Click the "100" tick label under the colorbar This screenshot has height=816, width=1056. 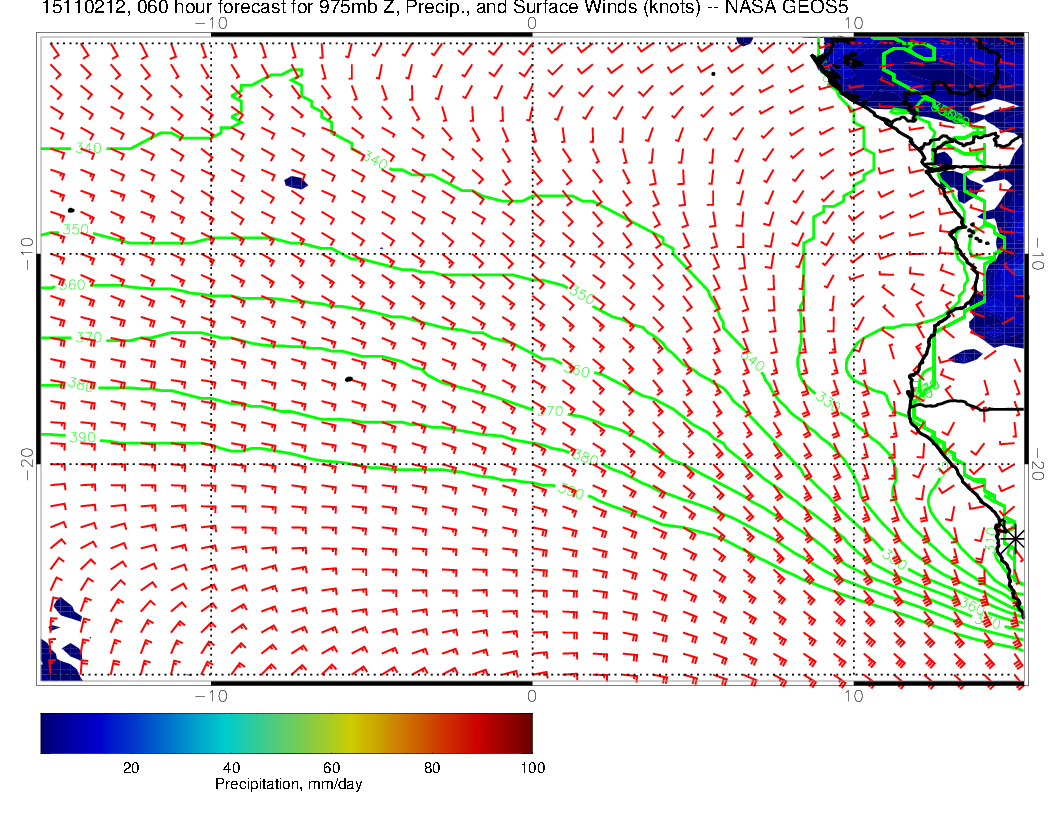click(x=533, y=768)
